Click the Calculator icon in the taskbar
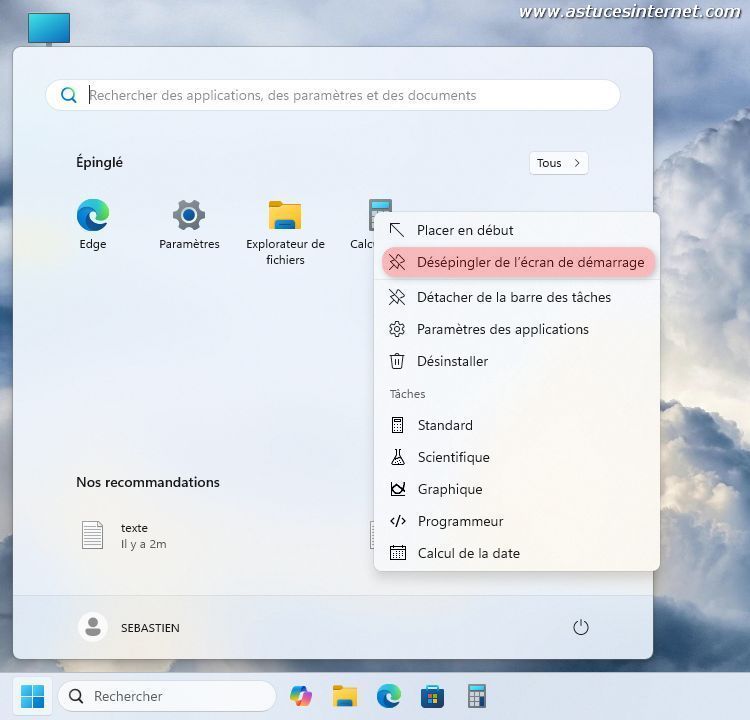This screenshot has width=750, height=720. coord(476,696)
